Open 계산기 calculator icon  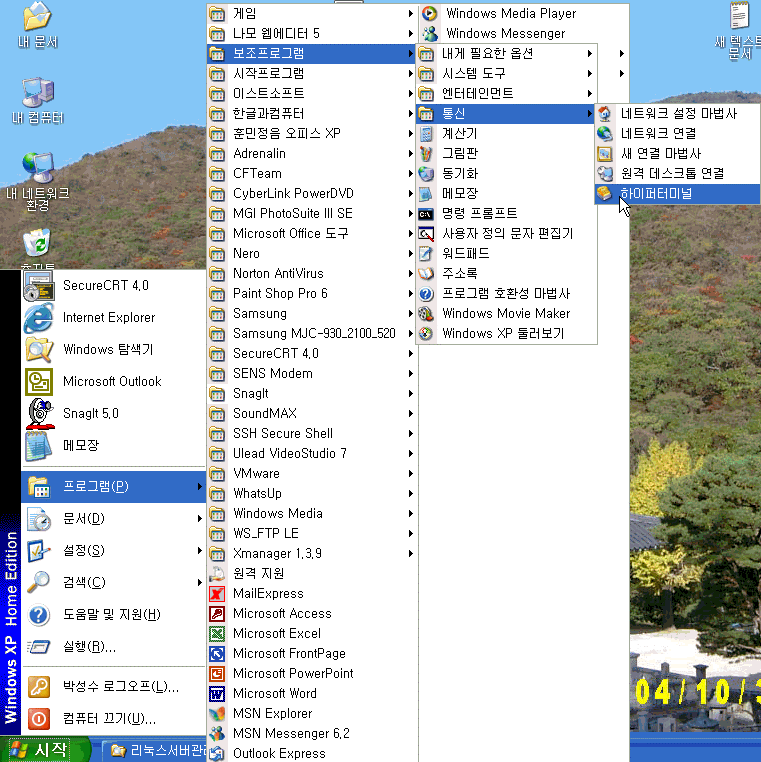[x=426, y=134]
